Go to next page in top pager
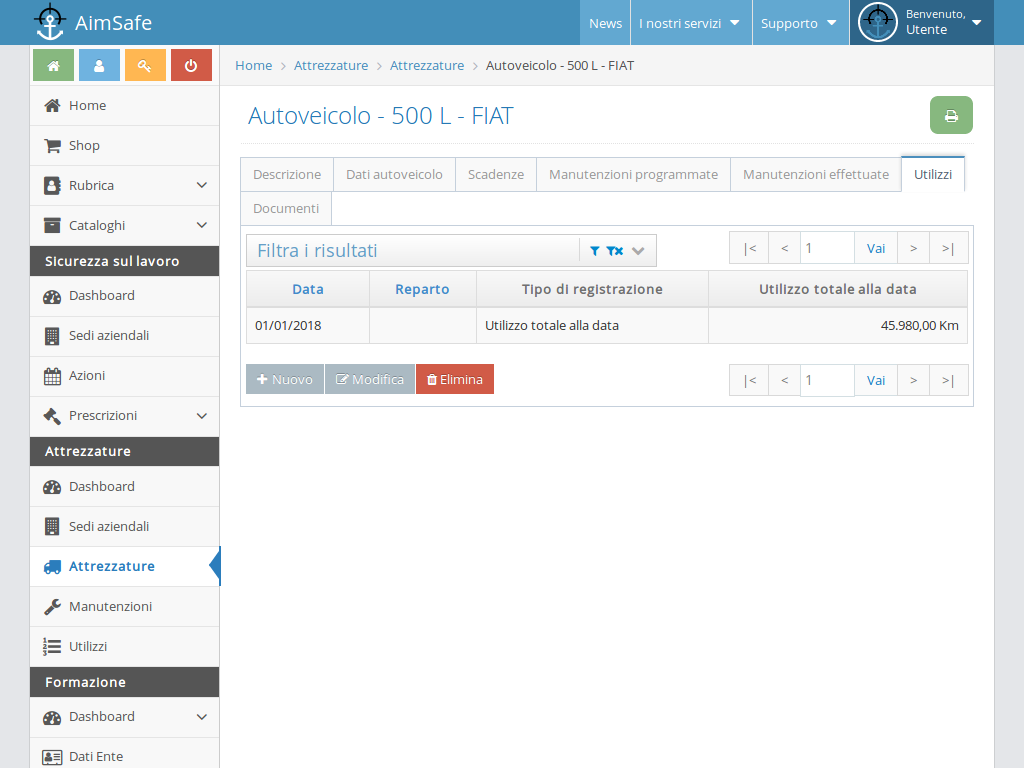This screenshot has width=1024, height=768. tap(914, 248)
